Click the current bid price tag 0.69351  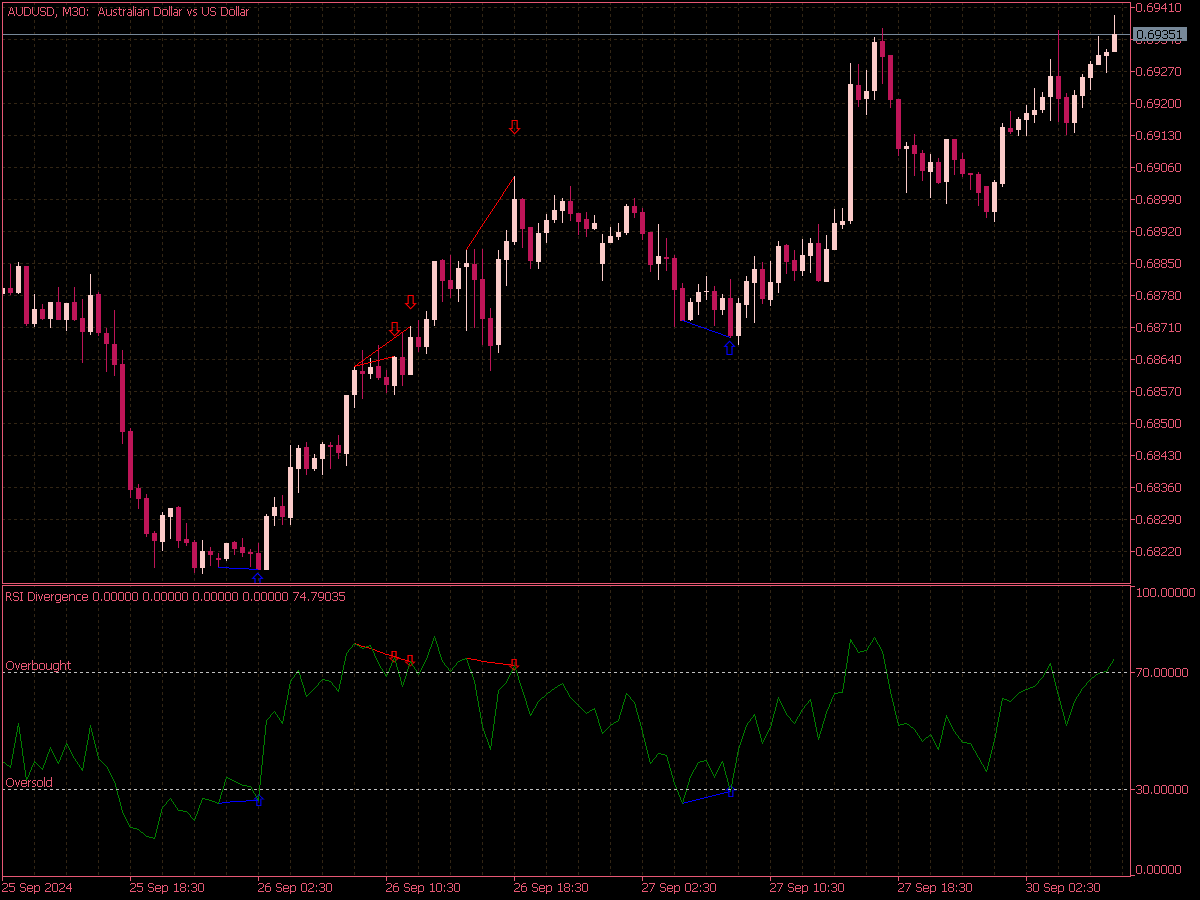point(1158,33)
